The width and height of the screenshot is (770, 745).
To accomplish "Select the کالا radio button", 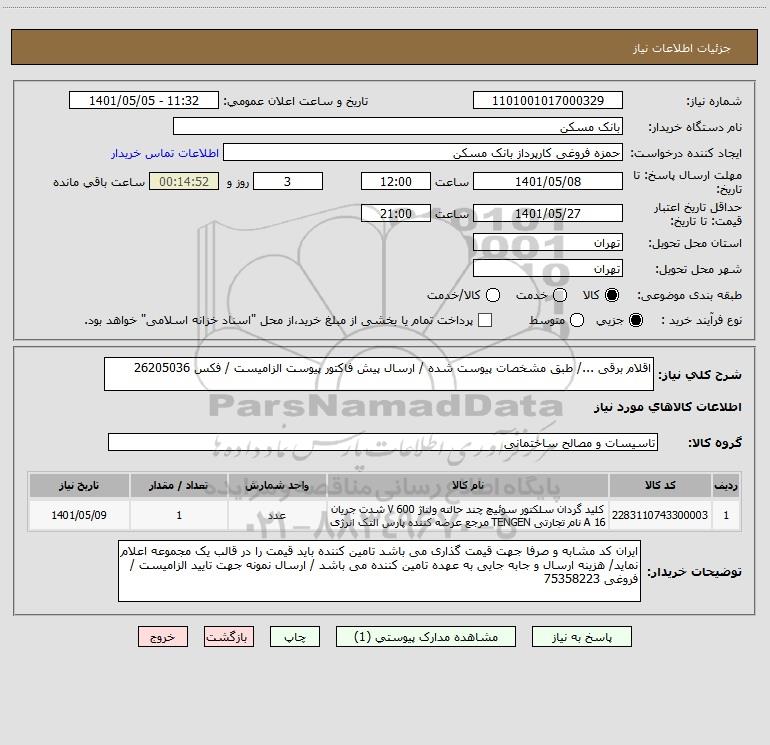I will [612, 295].
